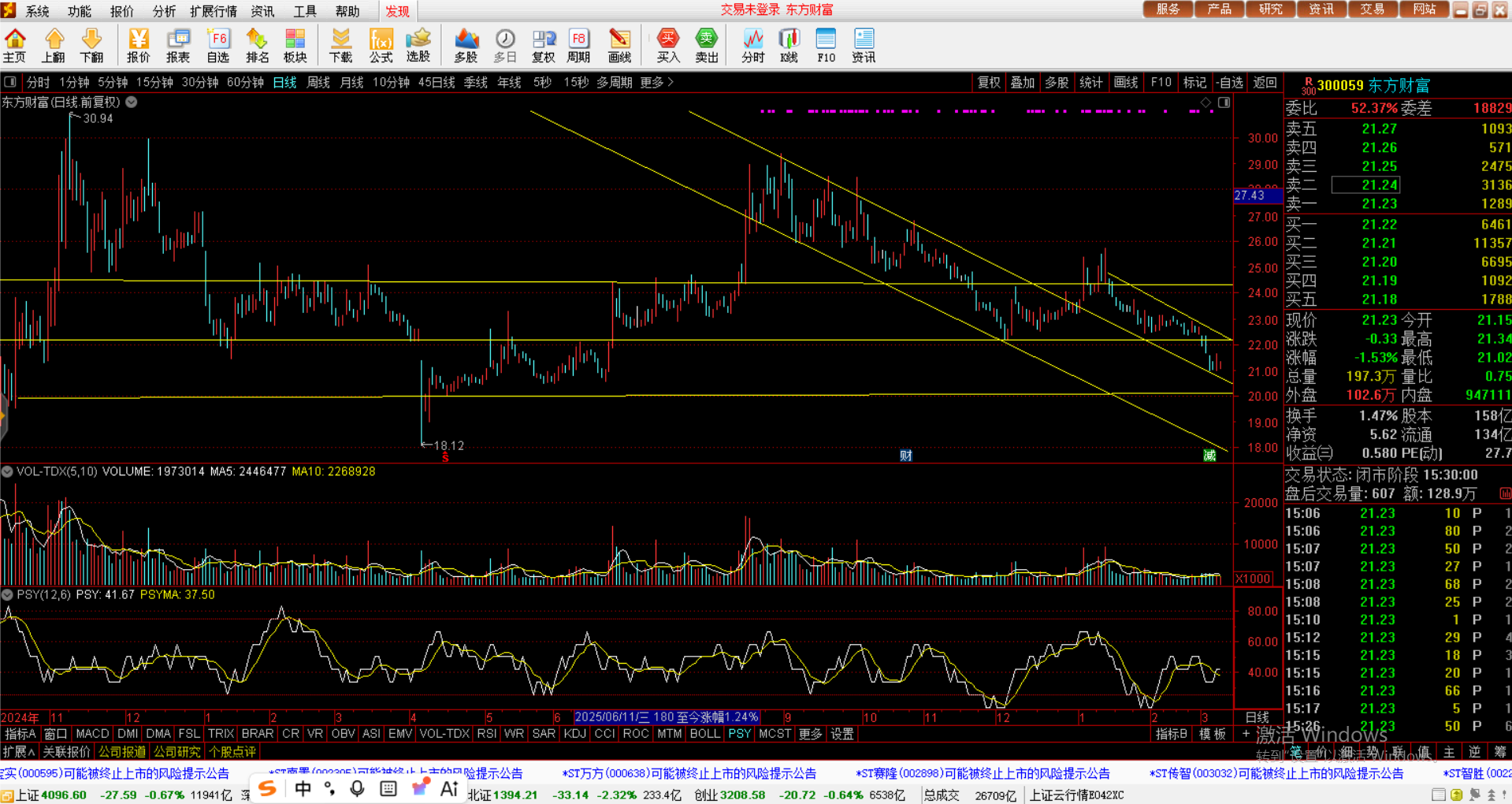
Task: Open the 自选 watchlist F6 icon
Action: 217,46
